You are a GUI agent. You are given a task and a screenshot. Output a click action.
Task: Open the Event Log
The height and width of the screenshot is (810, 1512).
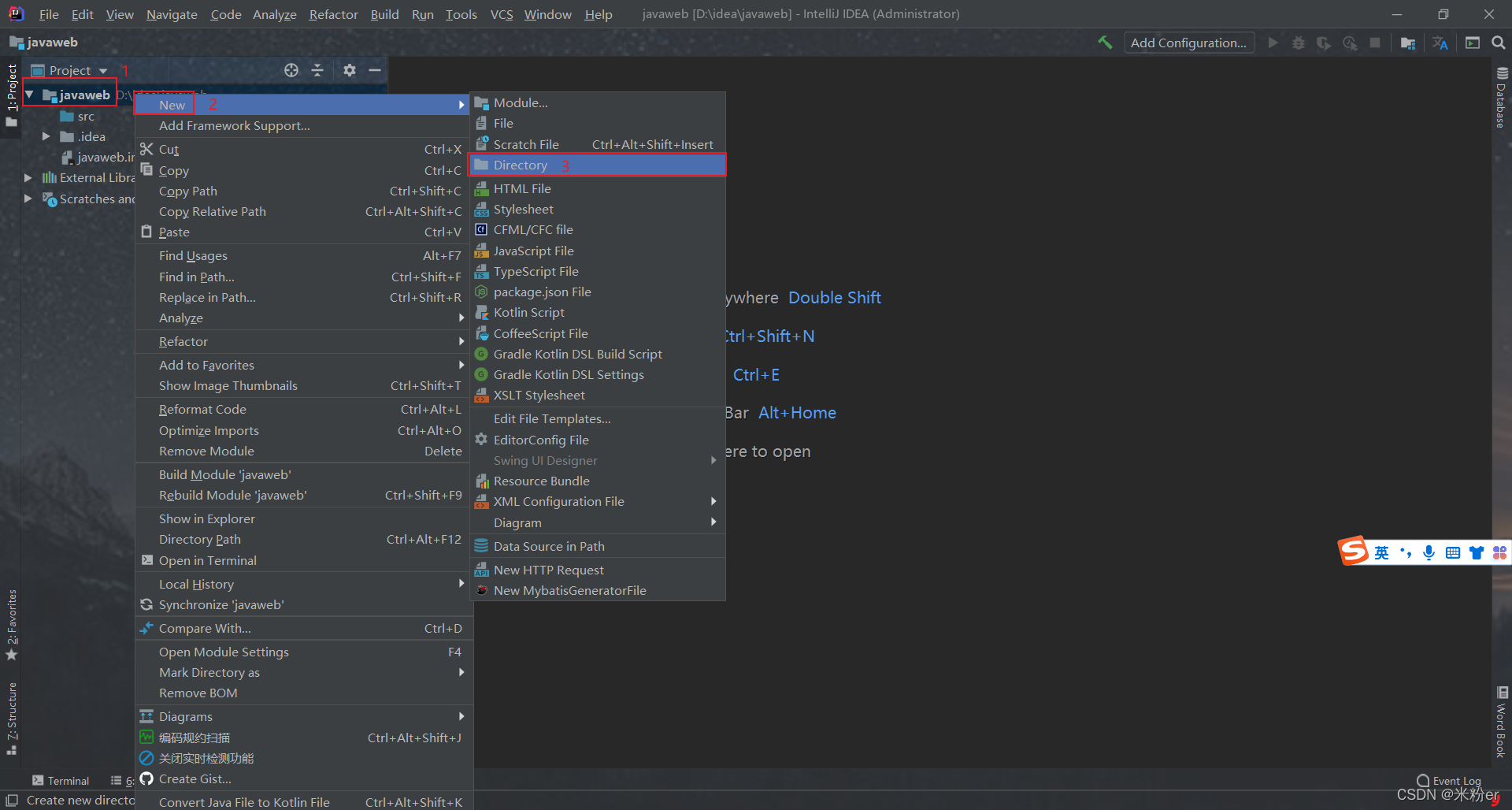pyautogui.click(x=1448, y=781)
